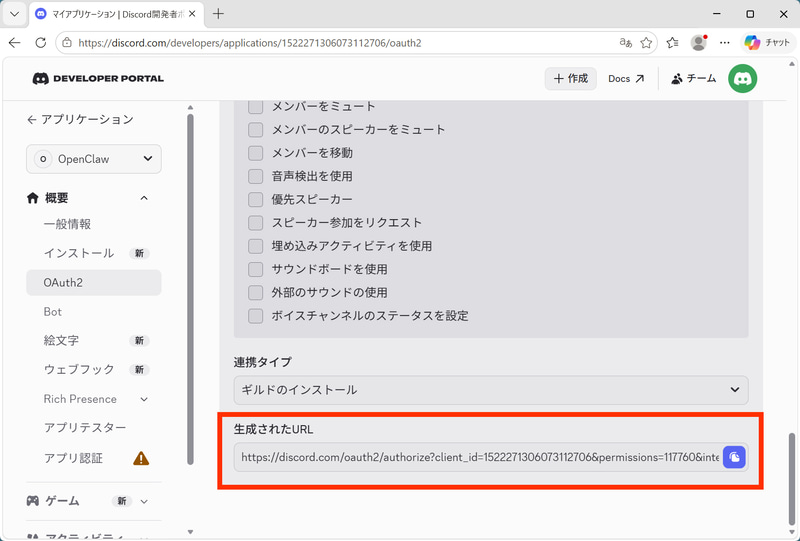Viewport: 800px width, 541px height.
Task: Open the OpenClaw application selector dropdown
Action: 94,159
